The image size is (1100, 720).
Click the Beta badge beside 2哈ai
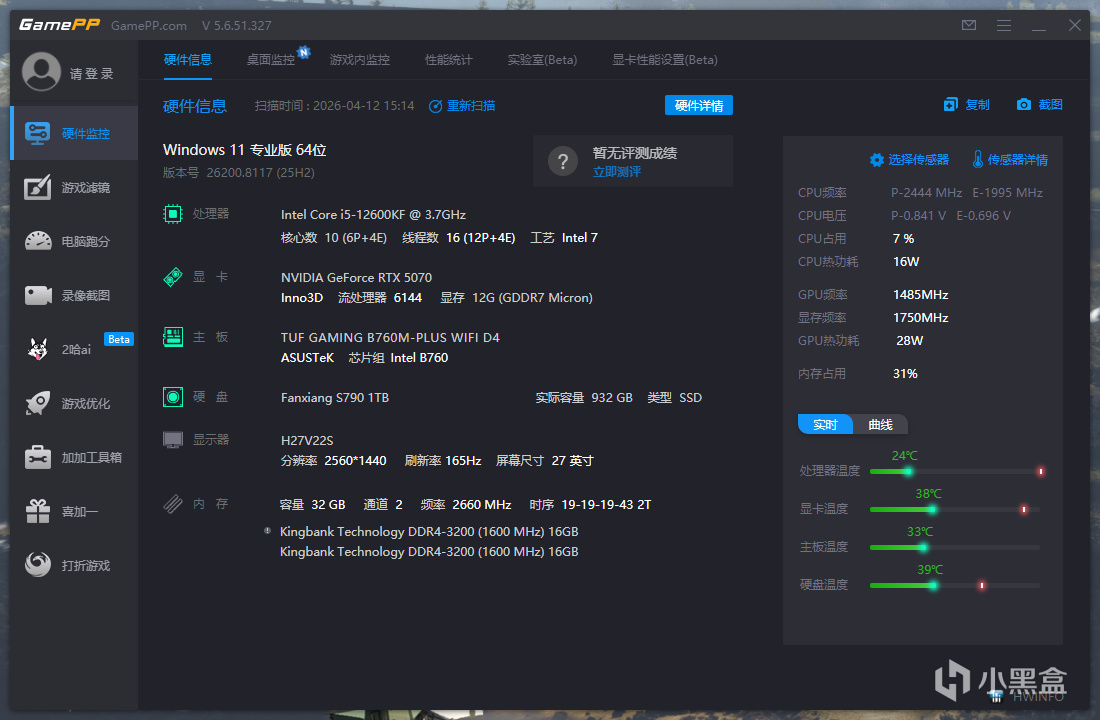pos(119,339)
